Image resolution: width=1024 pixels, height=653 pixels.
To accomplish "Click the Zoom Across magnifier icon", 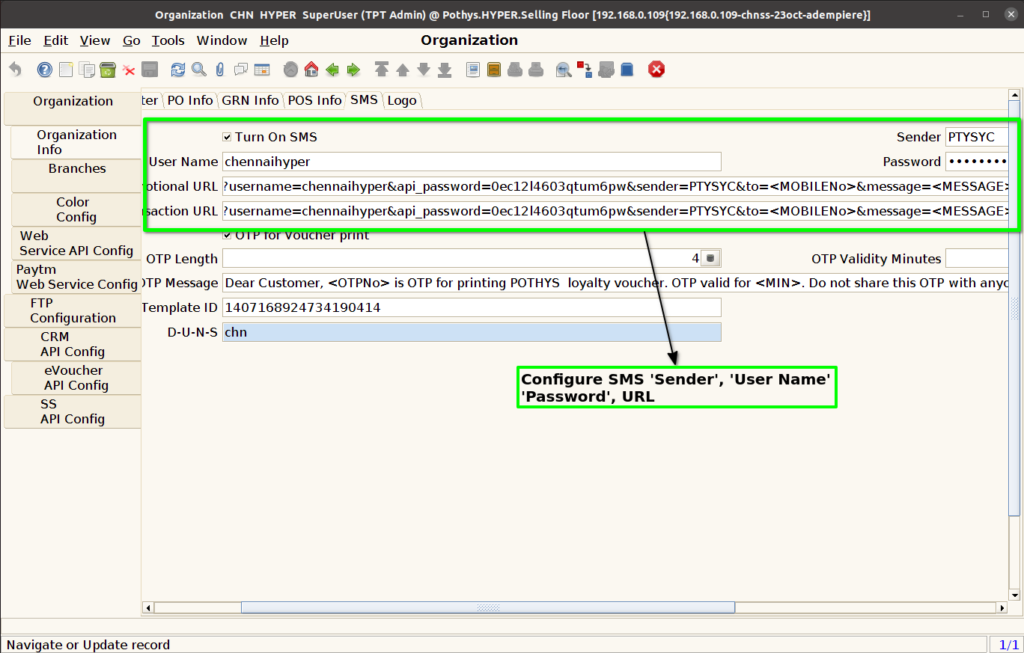I will click(x=564, y=69).
